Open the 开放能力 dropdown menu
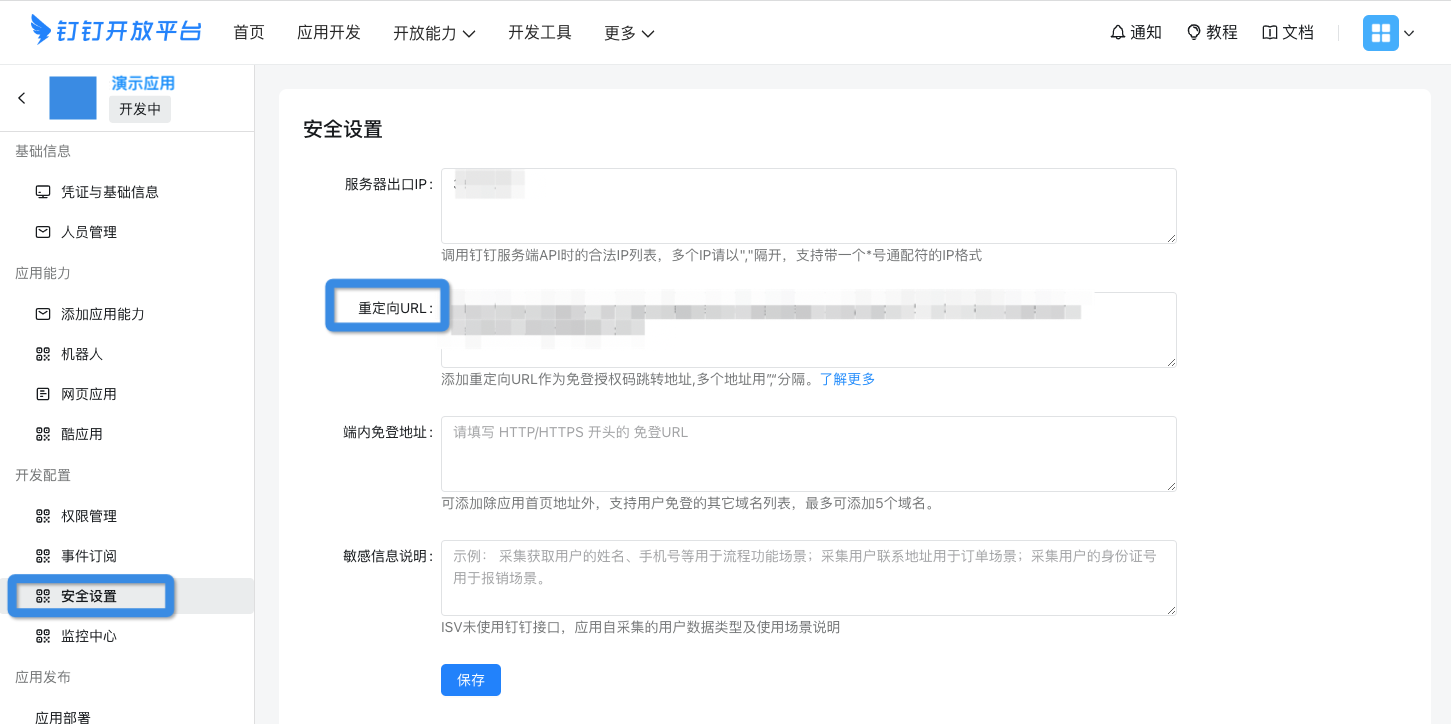The height and width of the screenshot is (724, 1451). pyautogui.click(x=434, y=33)
